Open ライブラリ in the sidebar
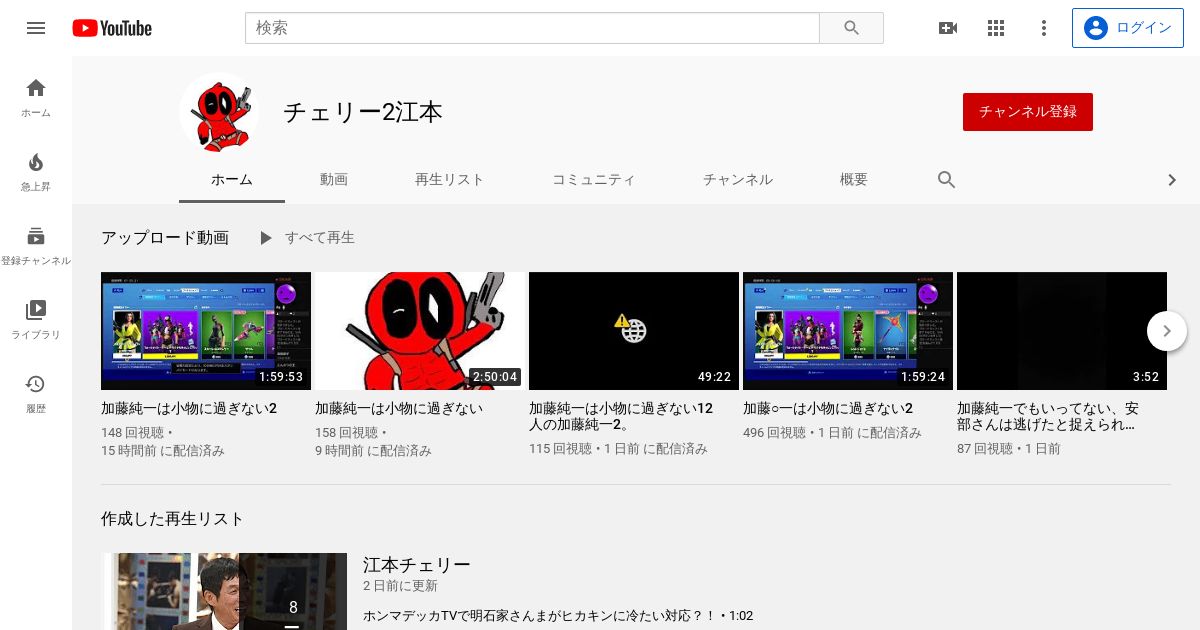 point(36,320)
